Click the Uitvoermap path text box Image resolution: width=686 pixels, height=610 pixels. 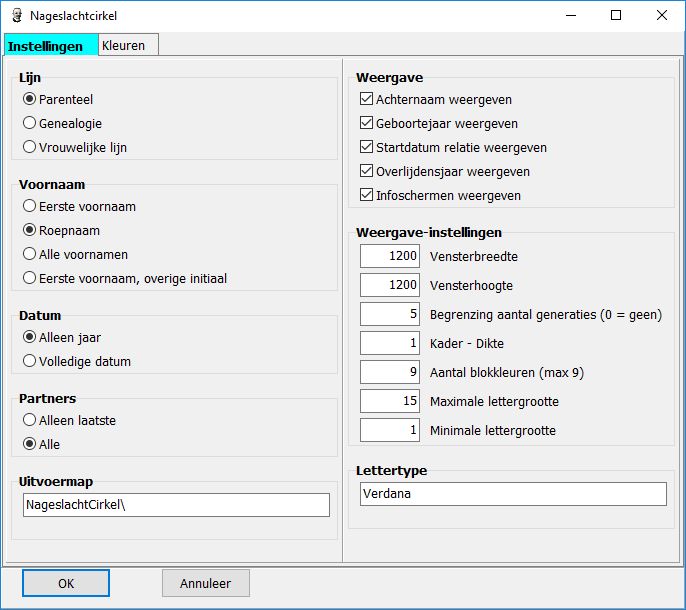coord(175,505)
